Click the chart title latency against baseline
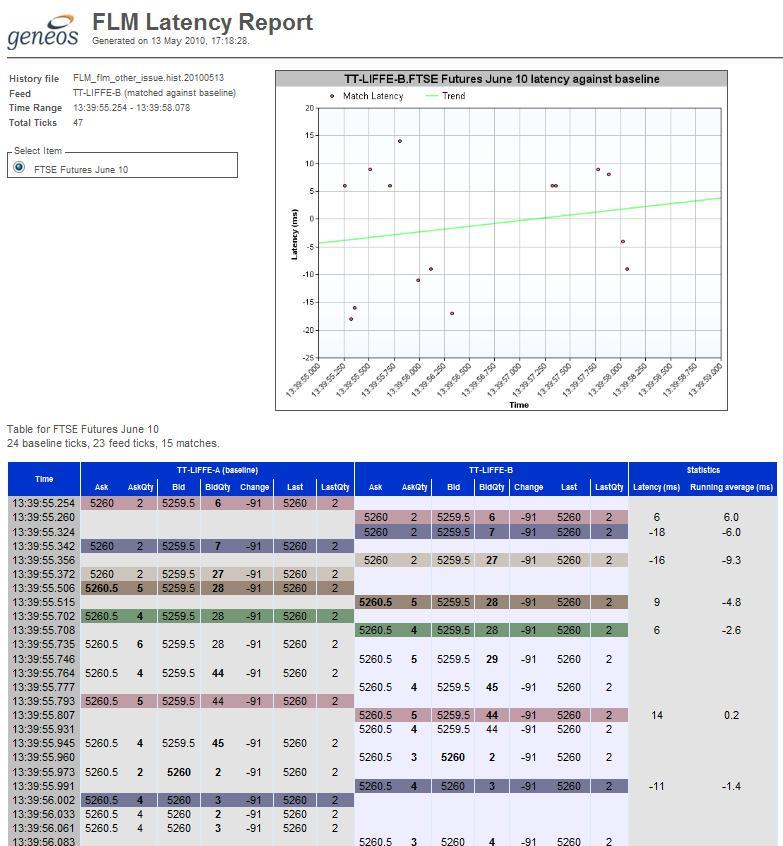This screenshot has height=846, width=783. click(501, 79)
